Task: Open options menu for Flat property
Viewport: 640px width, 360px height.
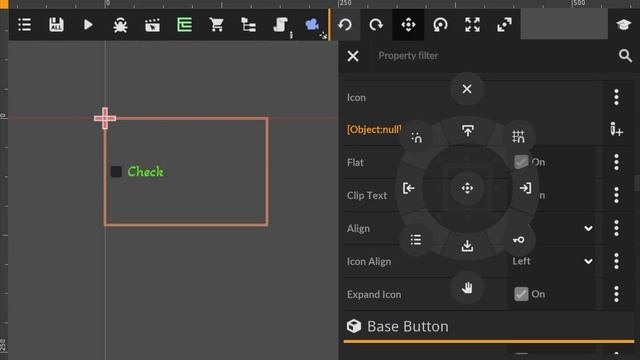Action: tap(616, 162)
